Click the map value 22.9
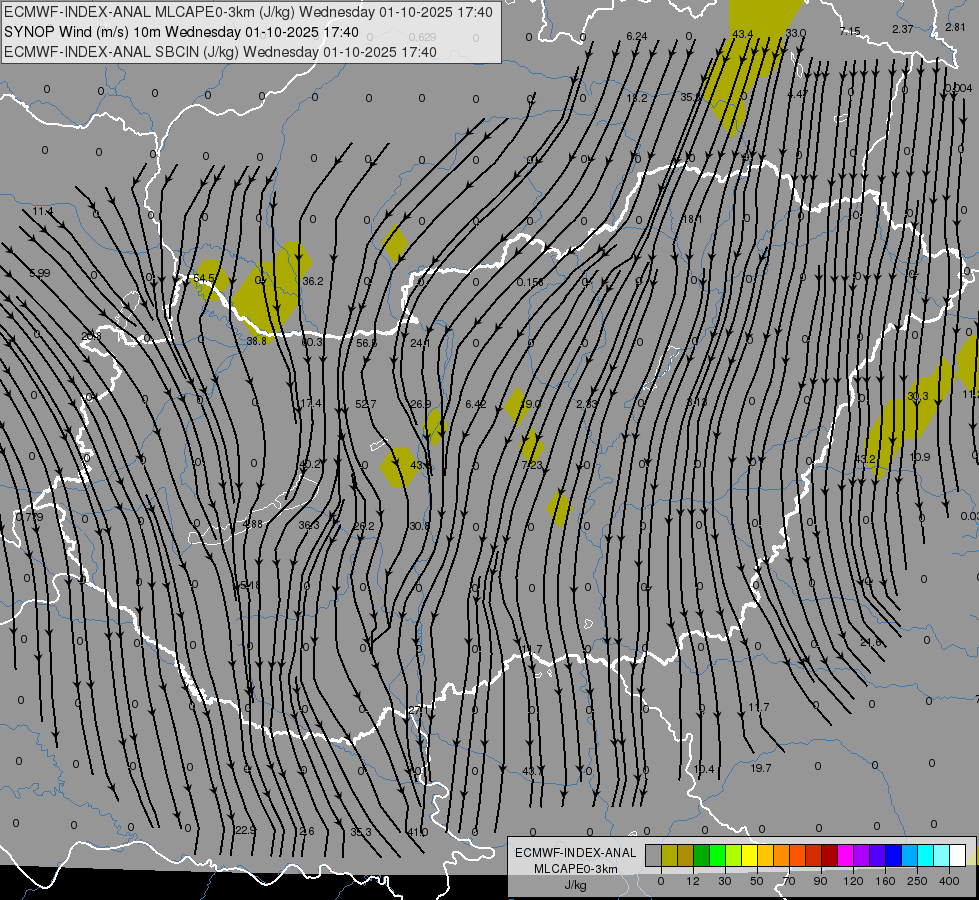Viewport: 979px width, 900px height. click(x=245, y=830)
